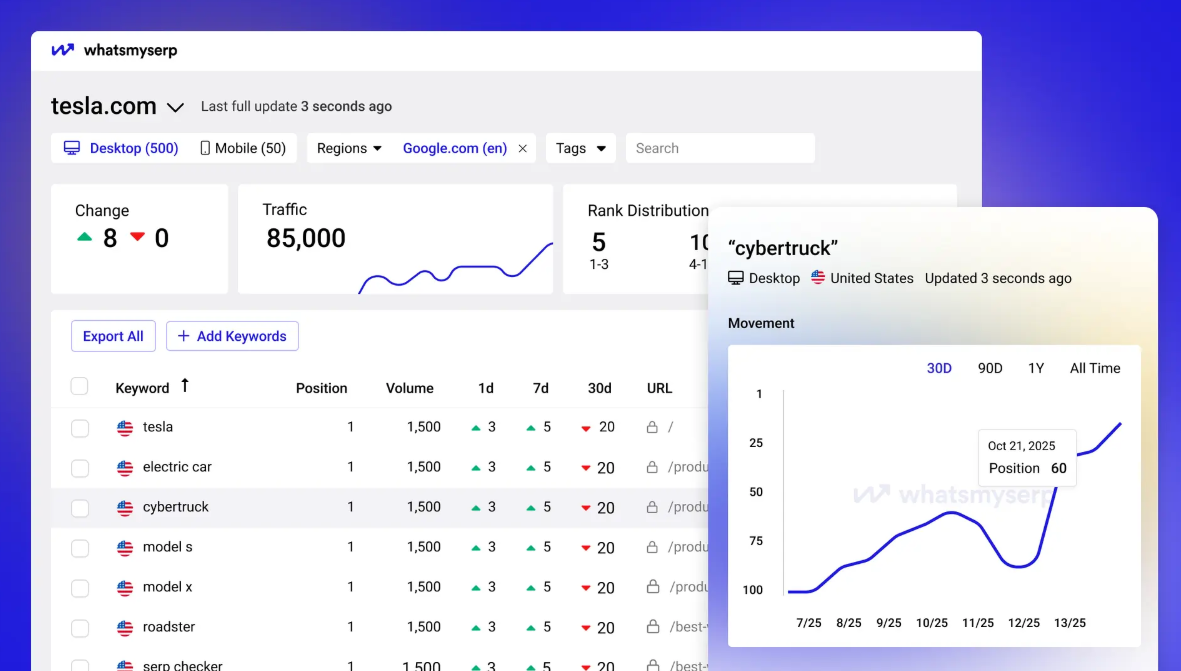Viewport: 1181px width, 671px height.
Task: Remove the Google.com (en) region filter
Action: pos(522,148)
